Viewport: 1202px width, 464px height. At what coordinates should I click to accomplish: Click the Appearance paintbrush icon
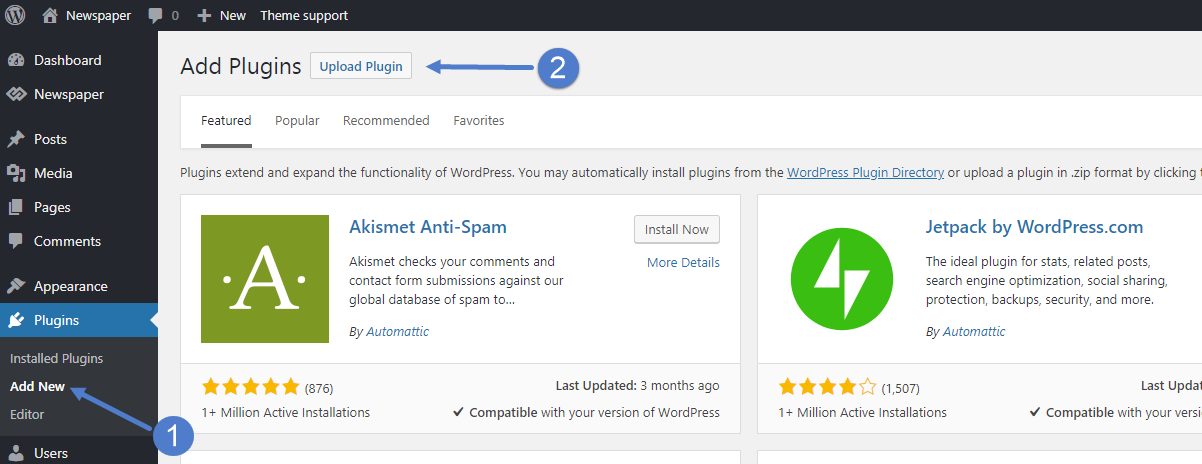click(16, 286)
